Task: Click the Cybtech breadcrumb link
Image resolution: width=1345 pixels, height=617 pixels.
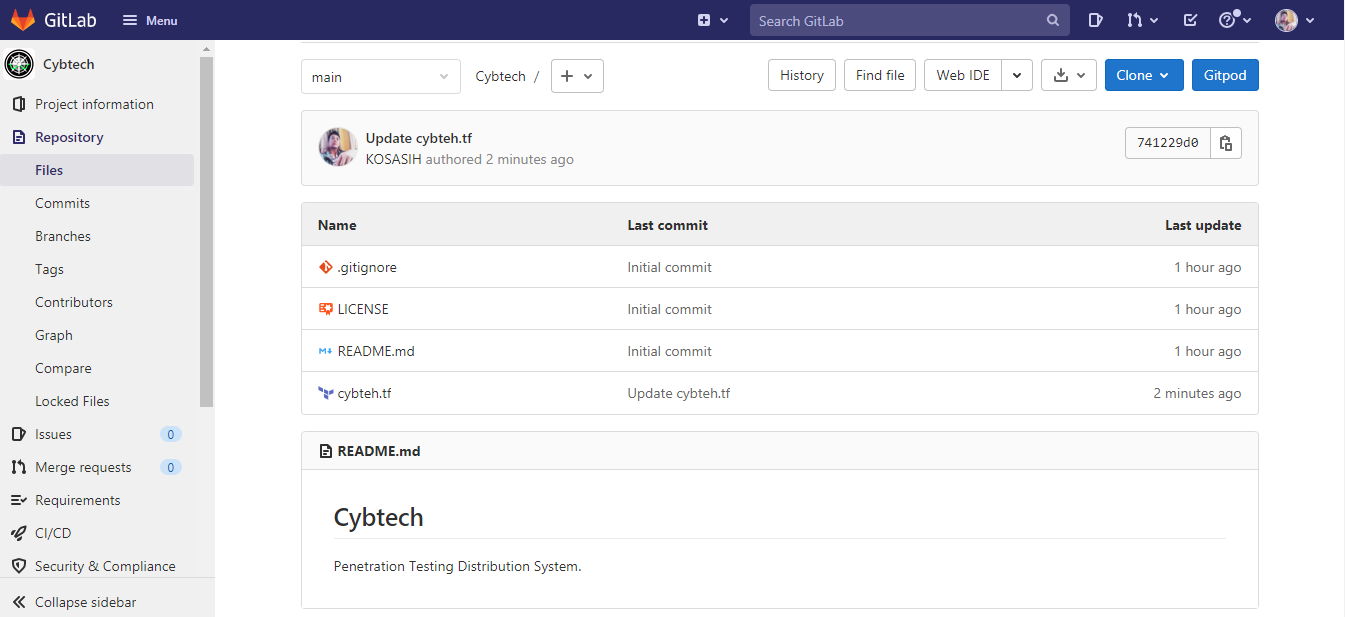Action: (500, 76)
